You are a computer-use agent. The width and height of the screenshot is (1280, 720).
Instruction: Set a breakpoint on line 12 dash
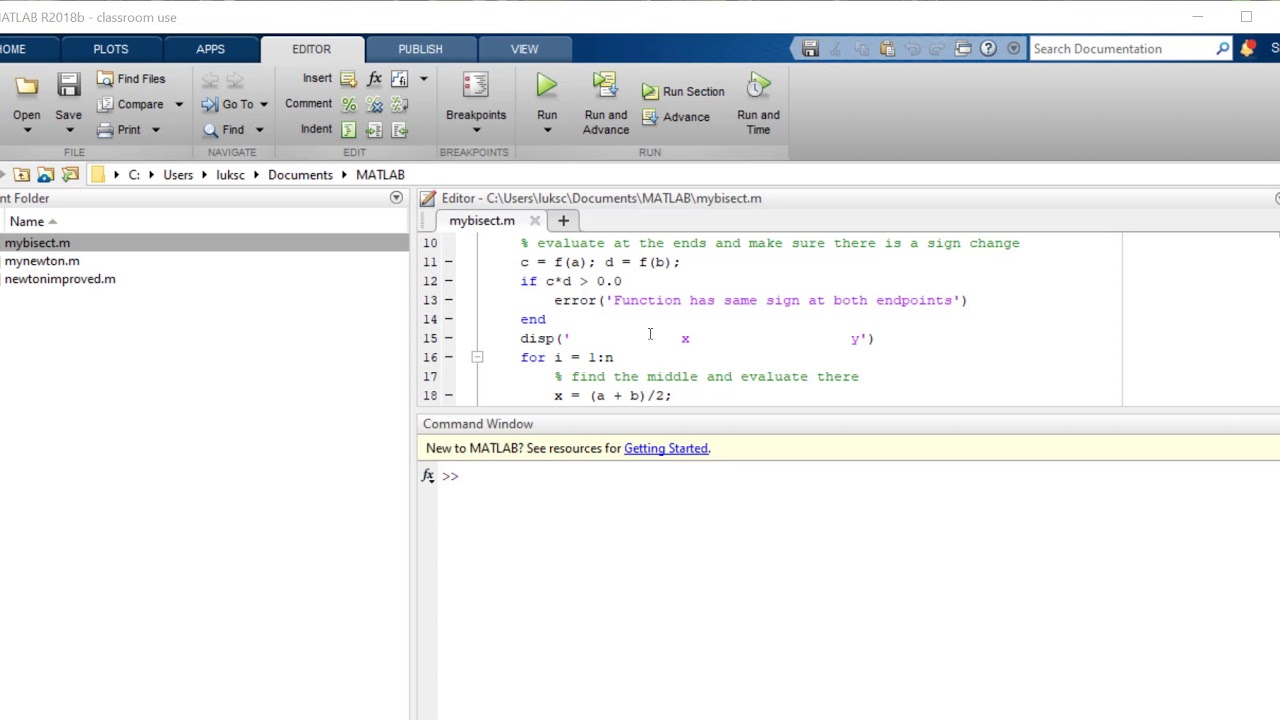[448, 281]
